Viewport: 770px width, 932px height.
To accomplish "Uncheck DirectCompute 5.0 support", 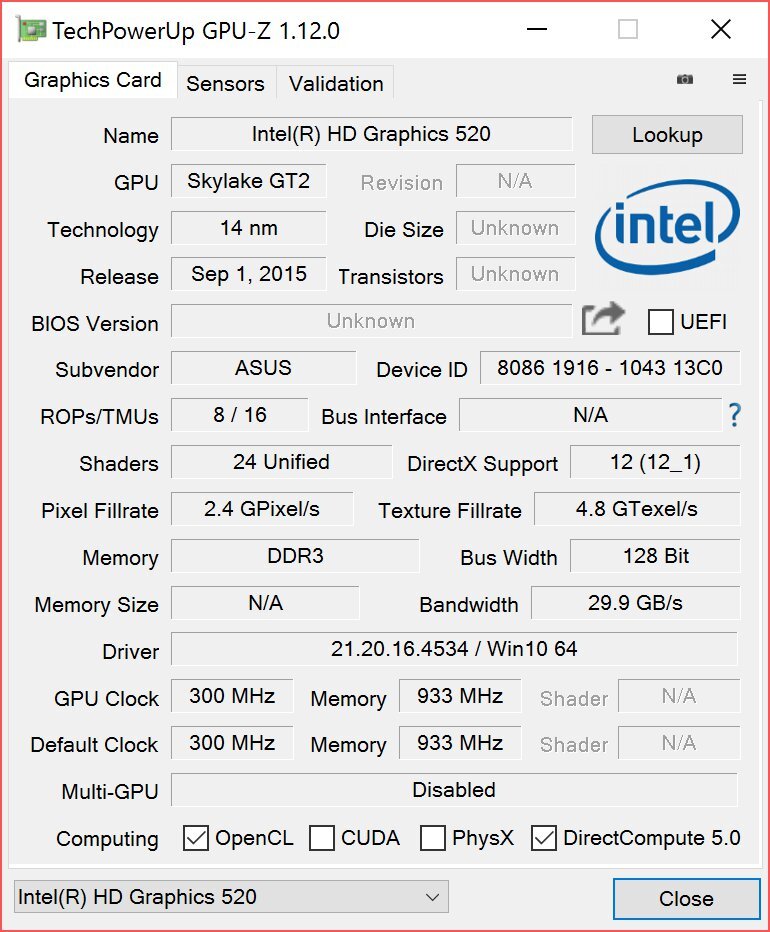I will coord(544,838).
